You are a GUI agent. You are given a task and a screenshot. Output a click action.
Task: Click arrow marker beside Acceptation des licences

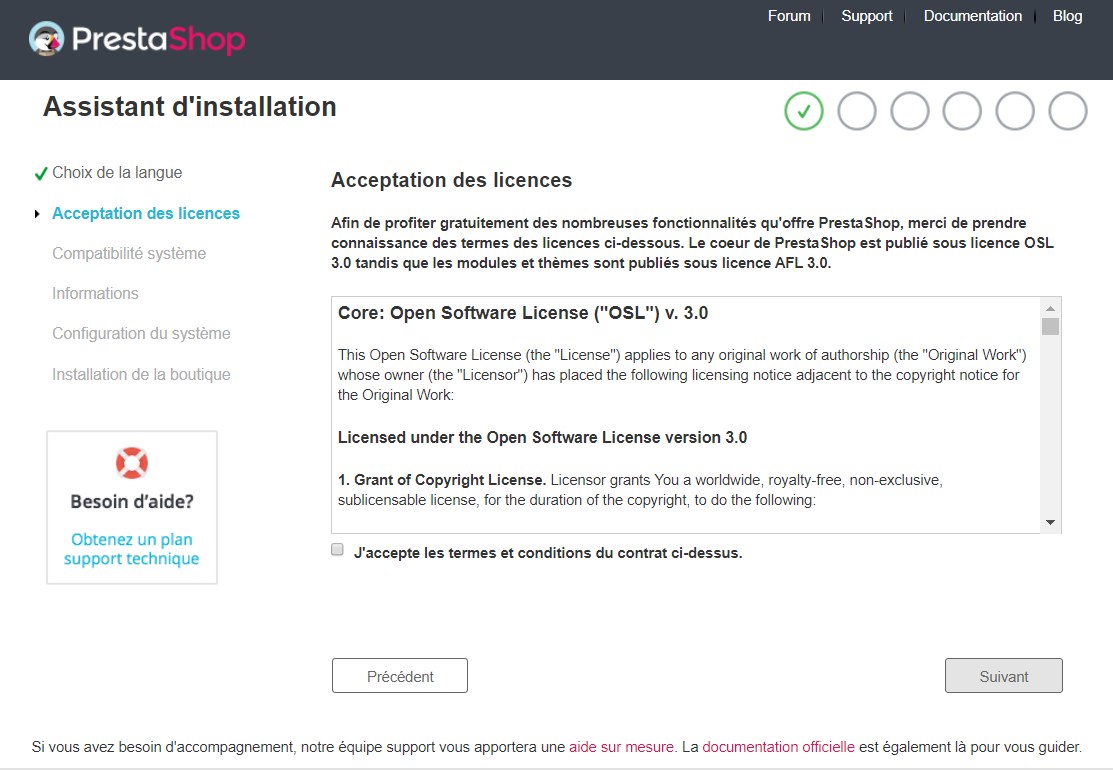[37, 214]
